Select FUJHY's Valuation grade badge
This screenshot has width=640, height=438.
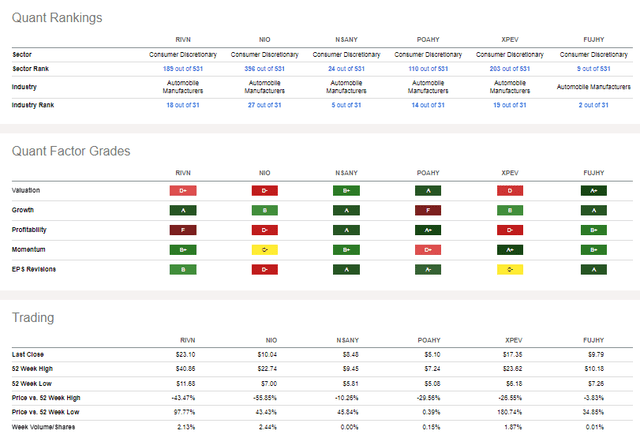593,191
